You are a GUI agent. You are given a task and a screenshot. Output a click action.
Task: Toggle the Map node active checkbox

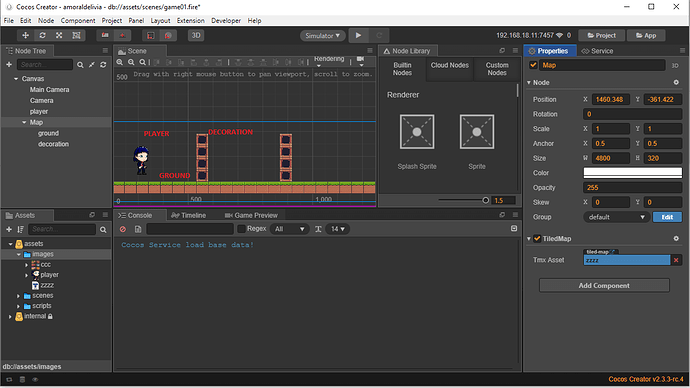[533, 65]
